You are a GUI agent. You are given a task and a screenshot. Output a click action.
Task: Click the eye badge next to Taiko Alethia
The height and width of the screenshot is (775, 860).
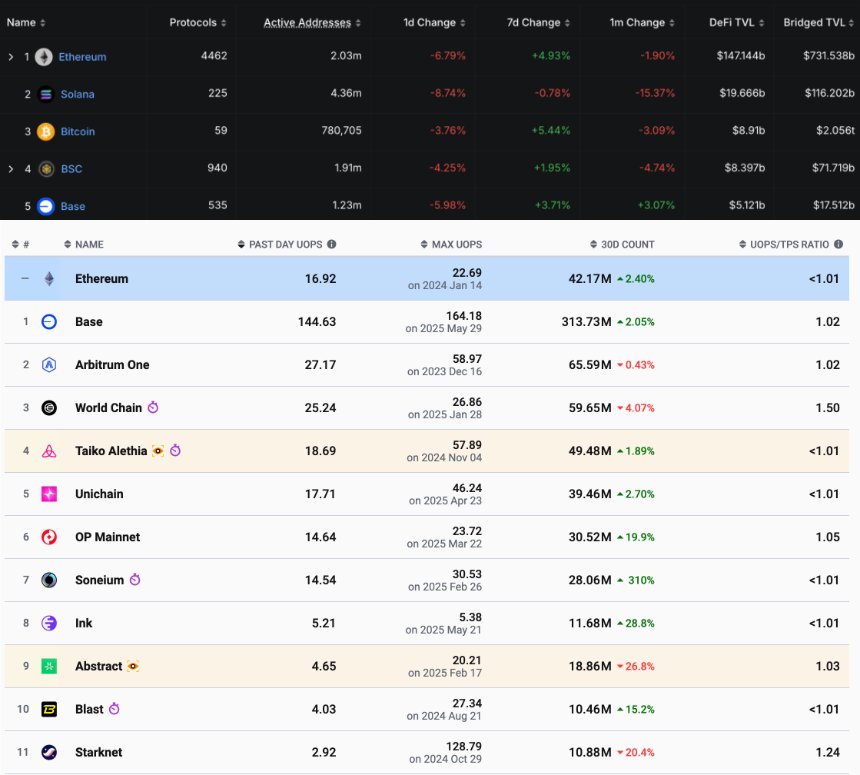(x=158, y=451)
